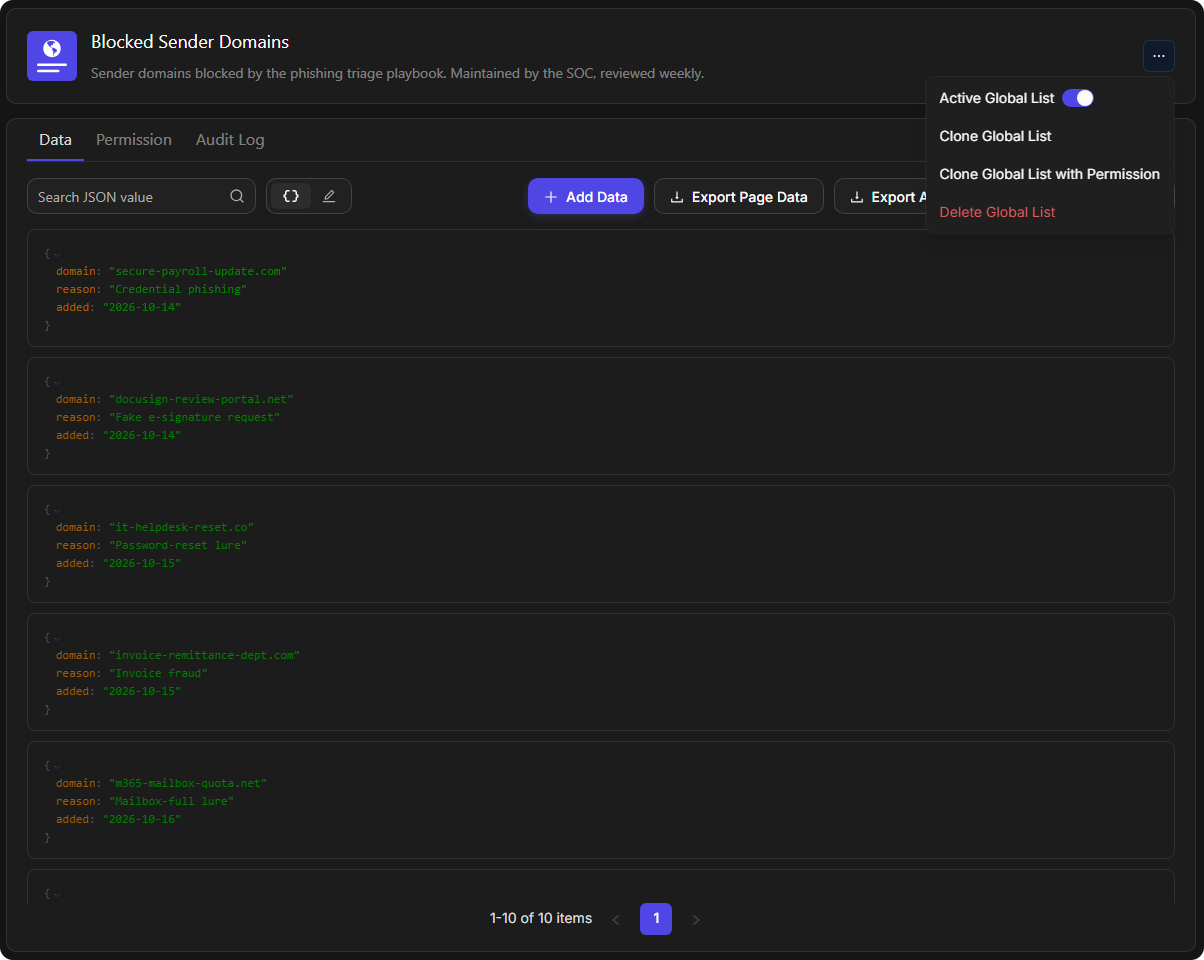Click the "Credential phishing" reason value
The width and height of the screenshot is (1204, 960).
pos(178,289)
